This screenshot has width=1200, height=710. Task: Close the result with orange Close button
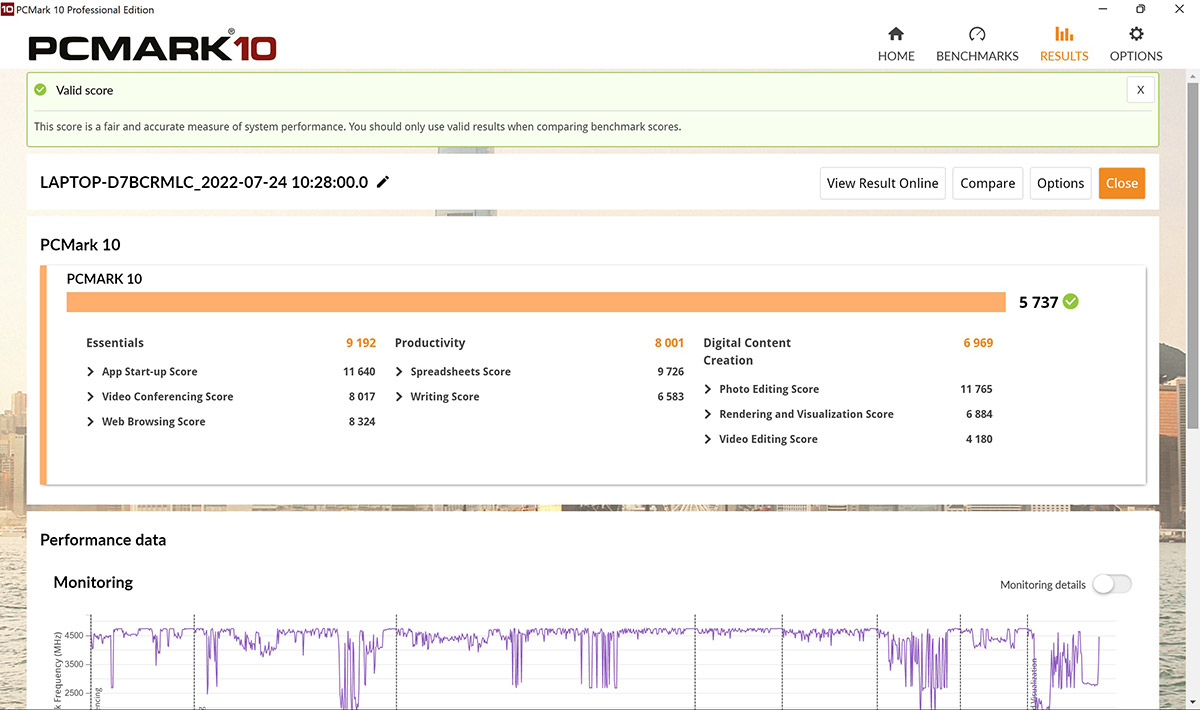(1122, 183)
